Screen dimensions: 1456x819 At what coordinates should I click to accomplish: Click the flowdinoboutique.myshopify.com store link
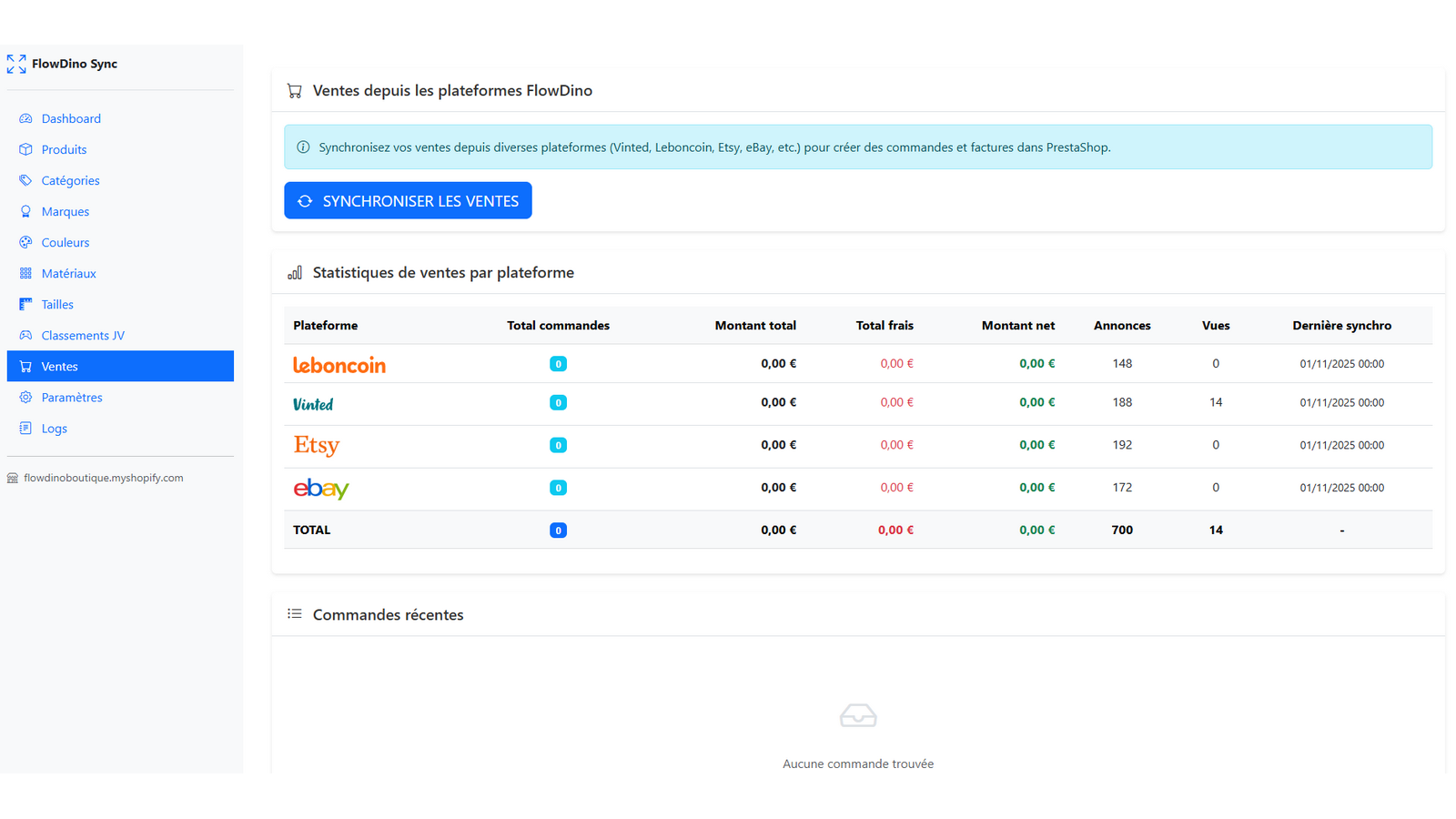point(103,478)
